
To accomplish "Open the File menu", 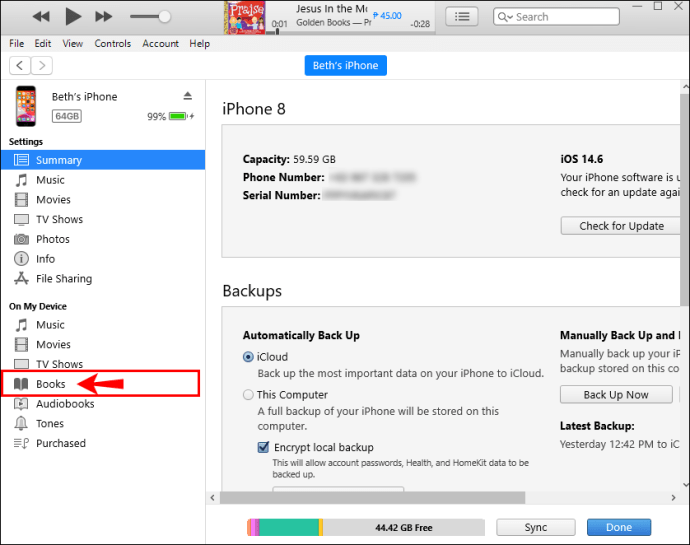I will click(17, 44).
